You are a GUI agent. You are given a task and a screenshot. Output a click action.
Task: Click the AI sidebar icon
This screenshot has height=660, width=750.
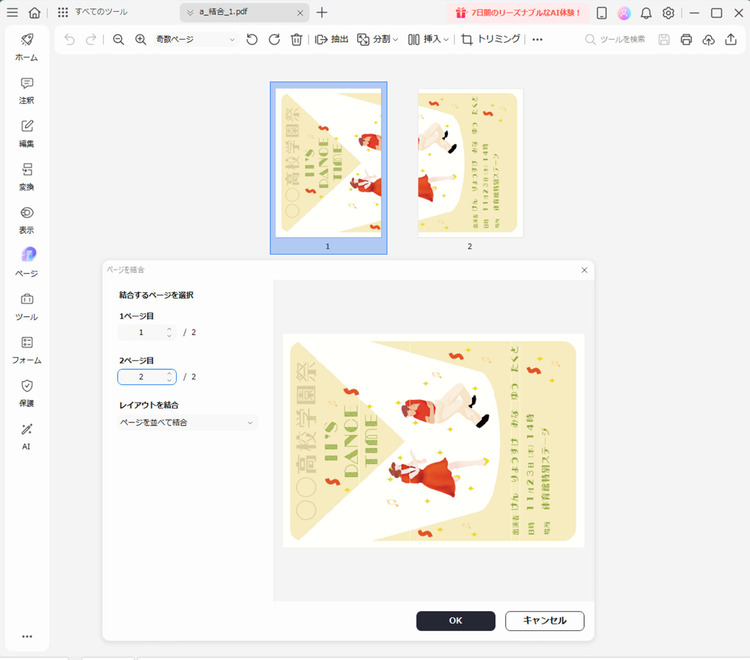26,435
